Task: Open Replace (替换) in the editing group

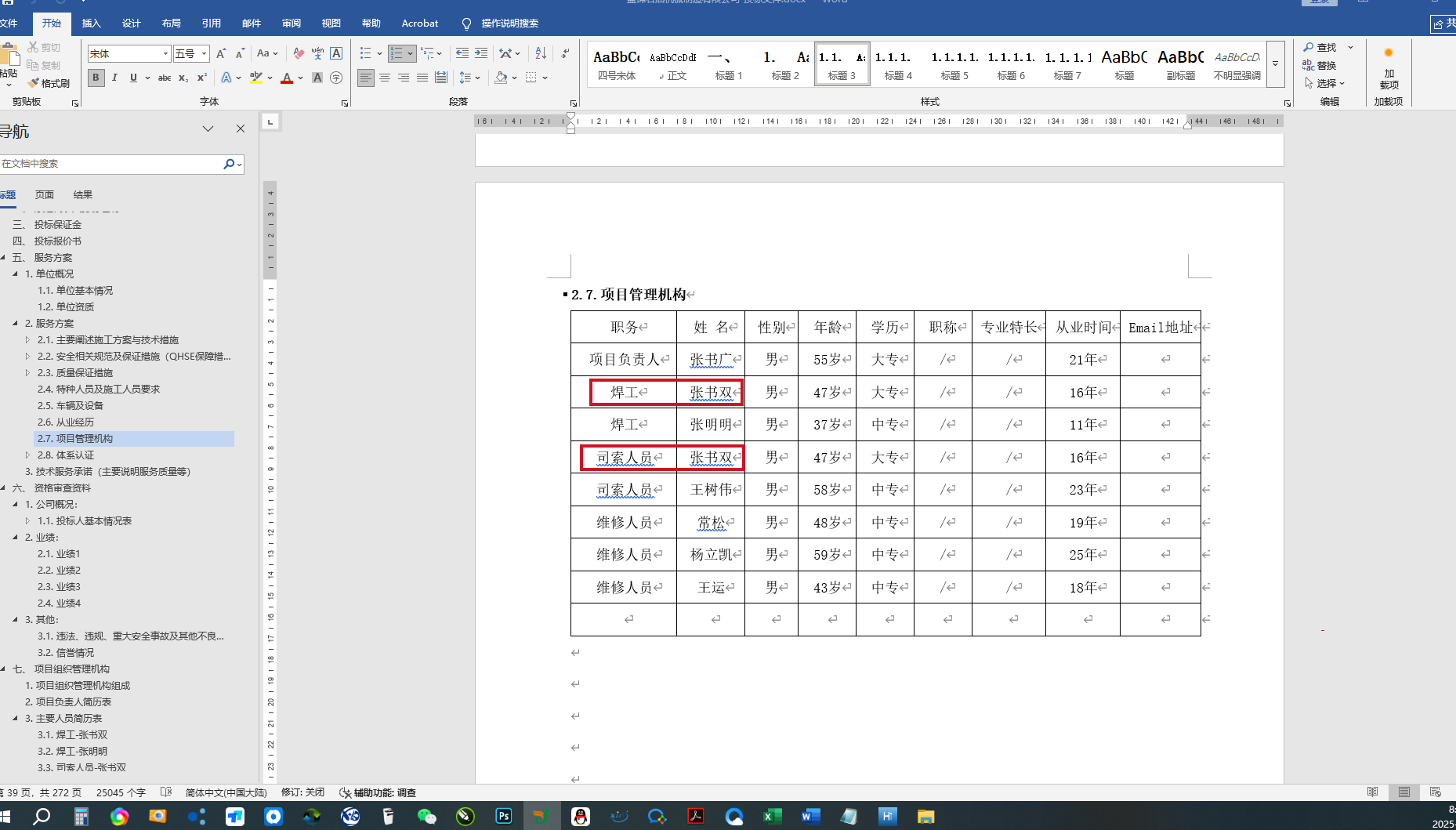Action: click(1320, 66)
